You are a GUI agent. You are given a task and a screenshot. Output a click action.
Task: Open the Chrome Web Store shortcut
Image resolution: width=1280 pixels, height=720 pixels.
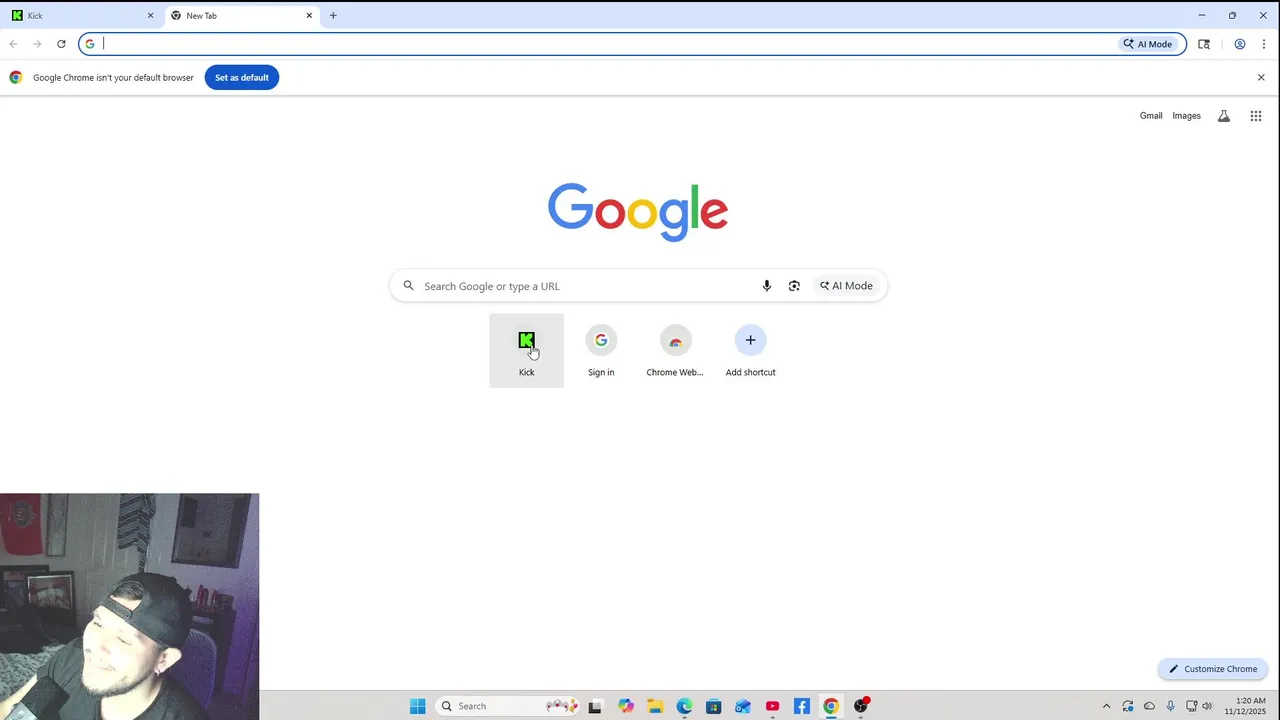[675, 350]
